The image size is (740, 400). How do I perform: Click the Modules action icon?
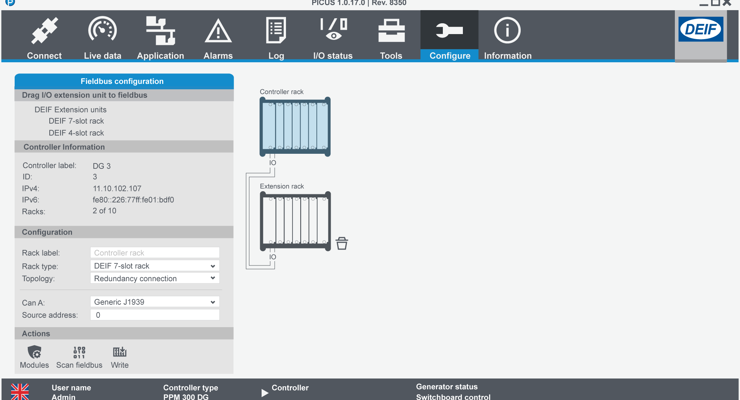pyautogui.click(x=34, y=356)
